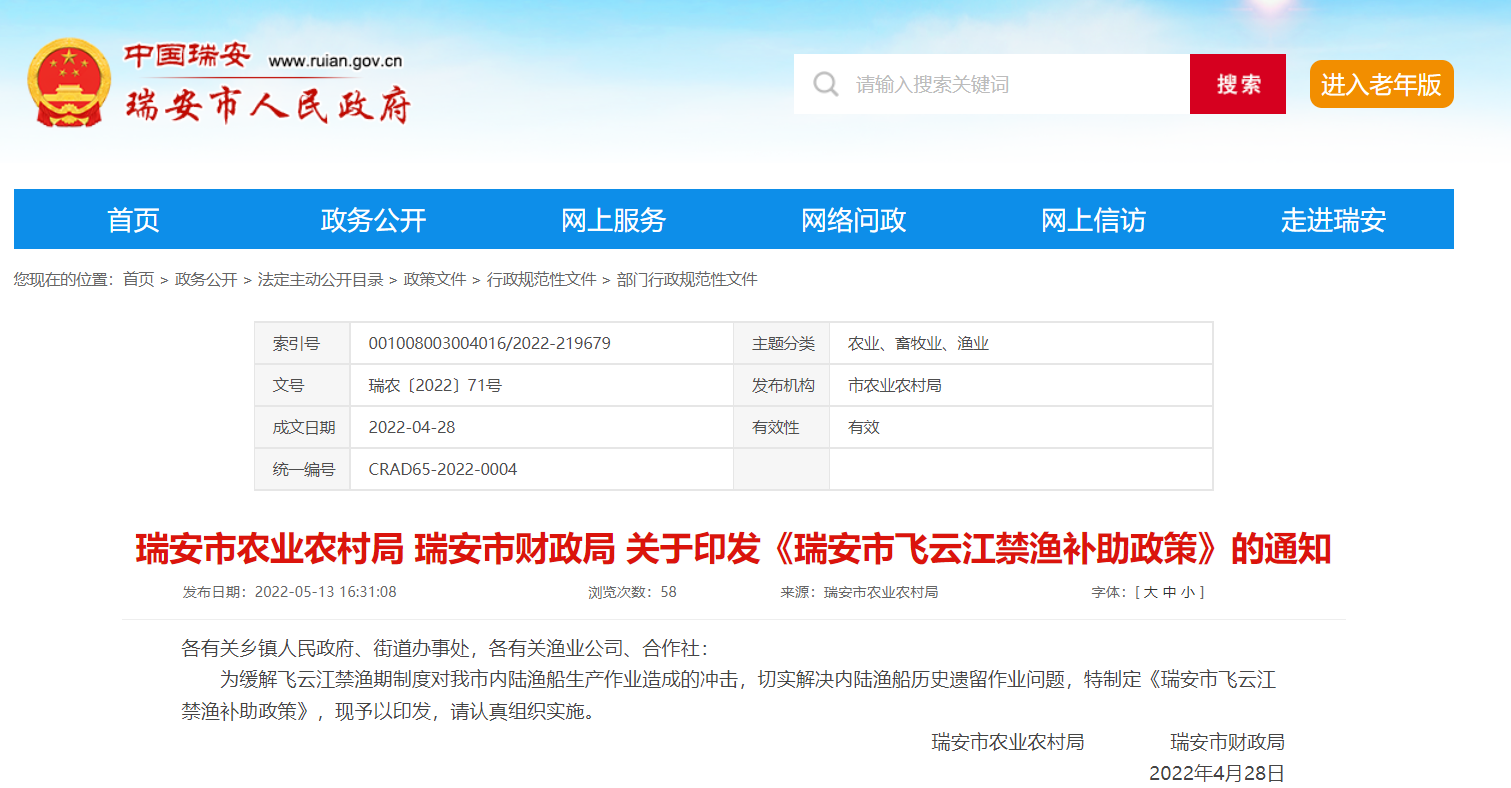
Task: Set font size to large (大)
Action: pyautogui.click(x=1150, y=592)
